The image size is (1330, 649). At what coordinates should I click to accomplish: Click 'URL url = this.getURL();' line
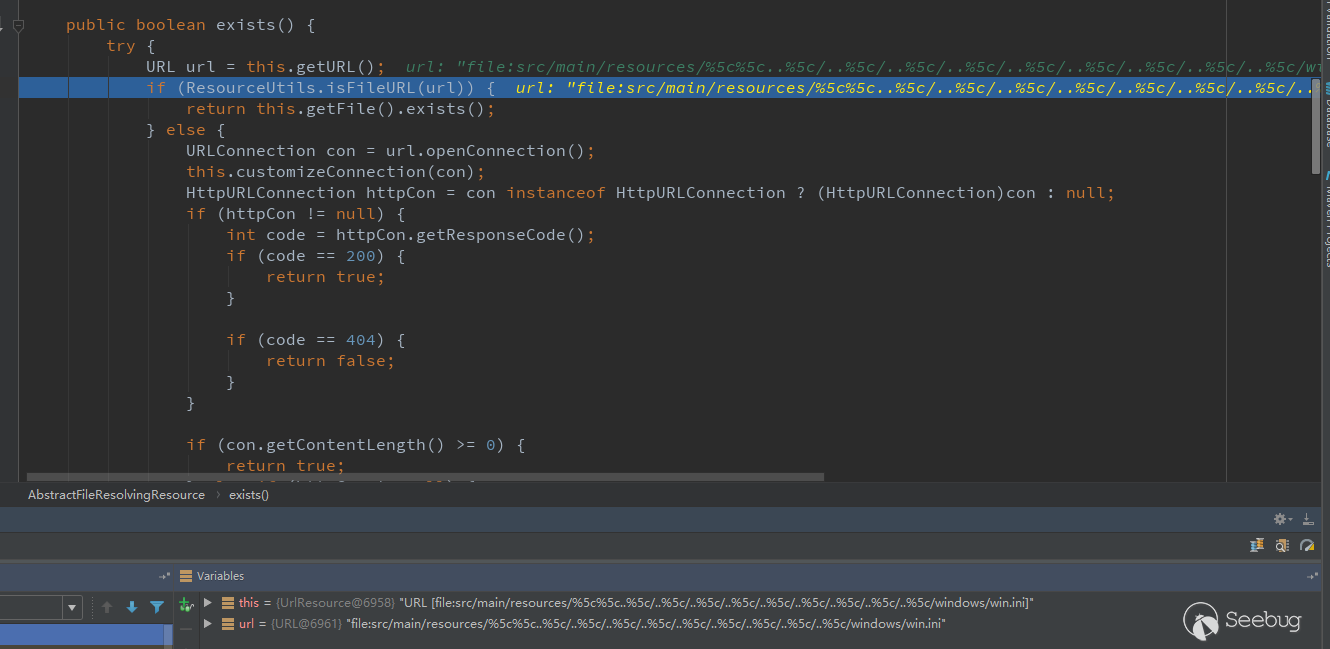265,67
